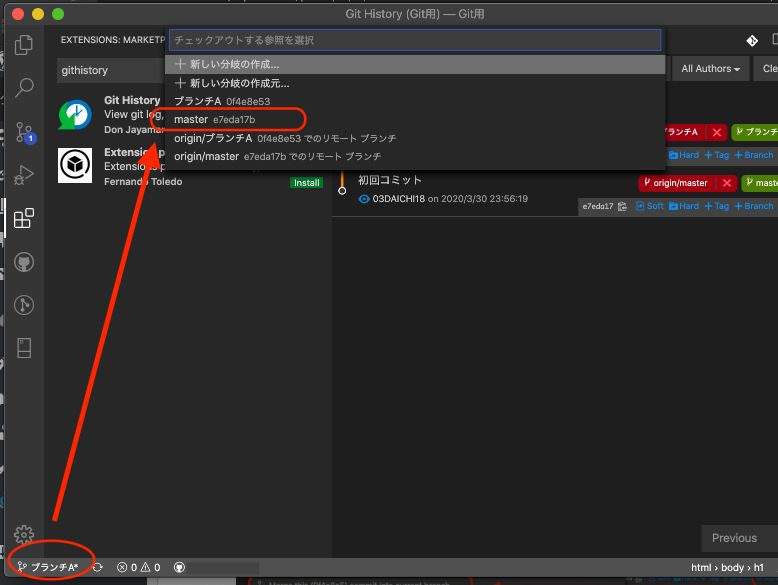
Task: Hard reset to commit e7eda17
Action: pyautogui.click(x=684, y=206)
